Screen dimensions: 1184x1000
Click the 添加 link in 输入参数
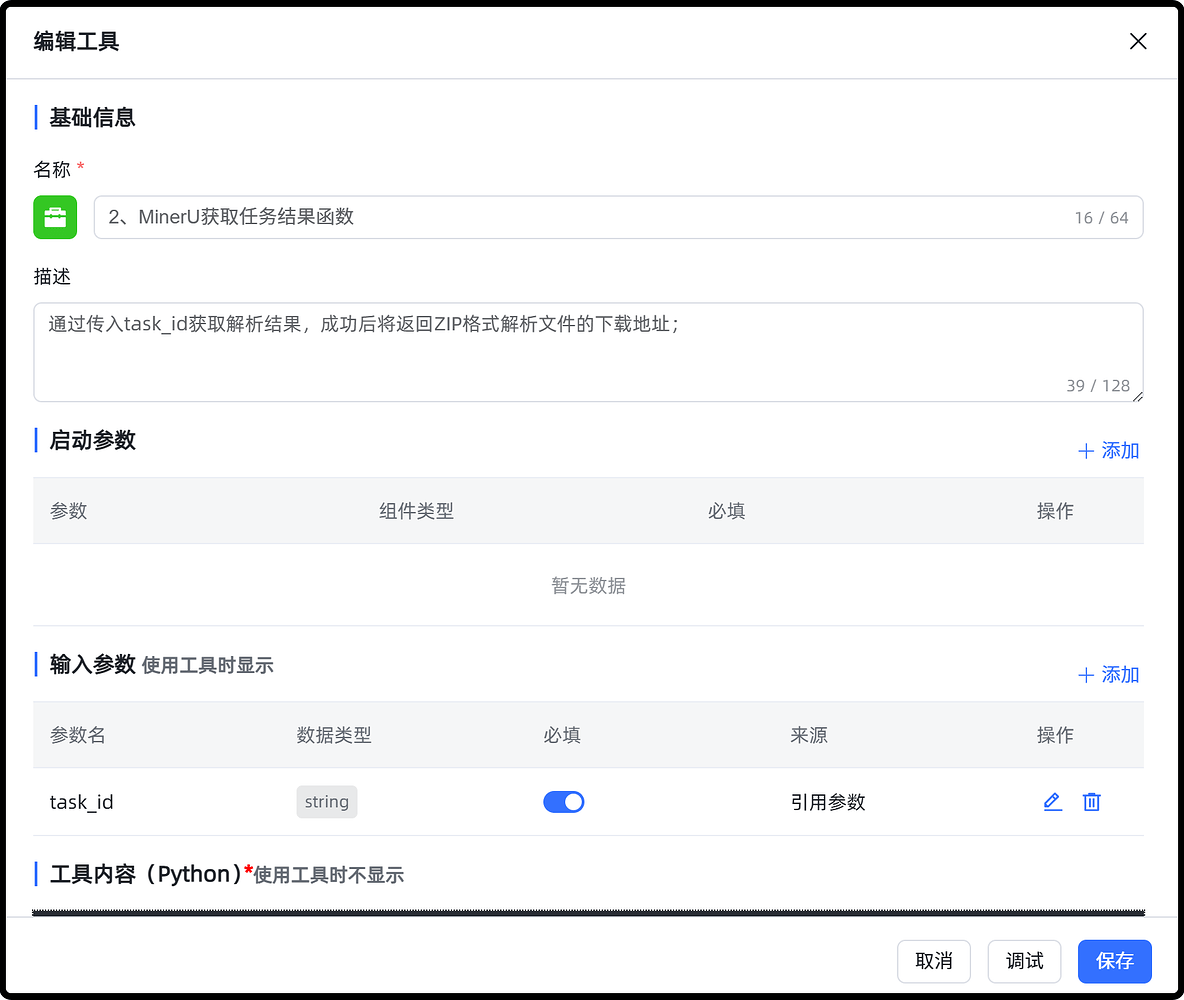(1118, 675)
